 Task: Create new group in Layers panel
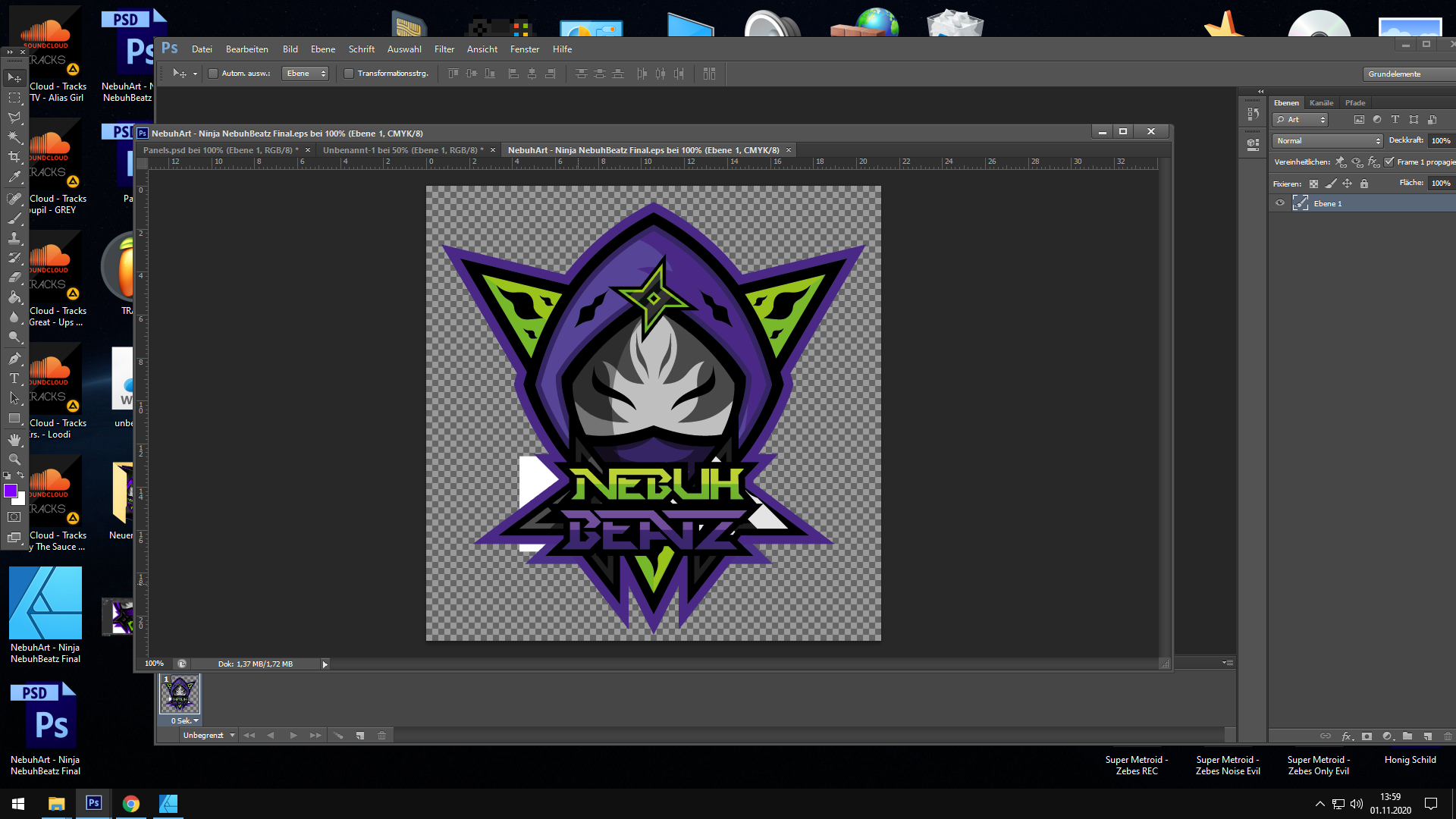coord(1407,736)
